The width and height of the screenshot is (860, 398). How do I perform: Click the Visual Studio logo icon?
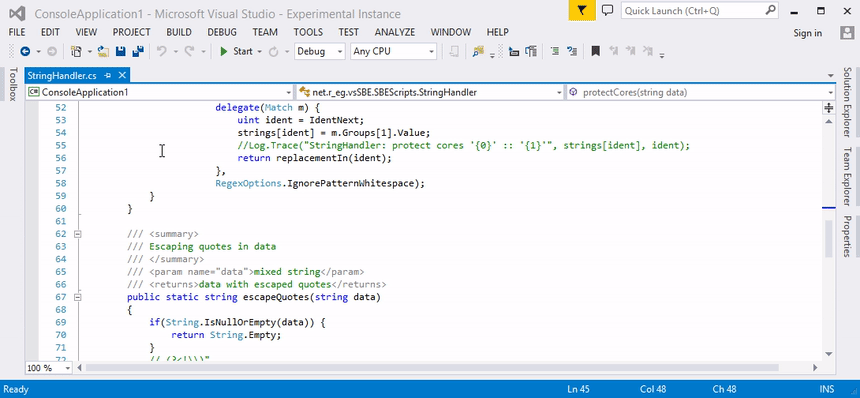18,13
